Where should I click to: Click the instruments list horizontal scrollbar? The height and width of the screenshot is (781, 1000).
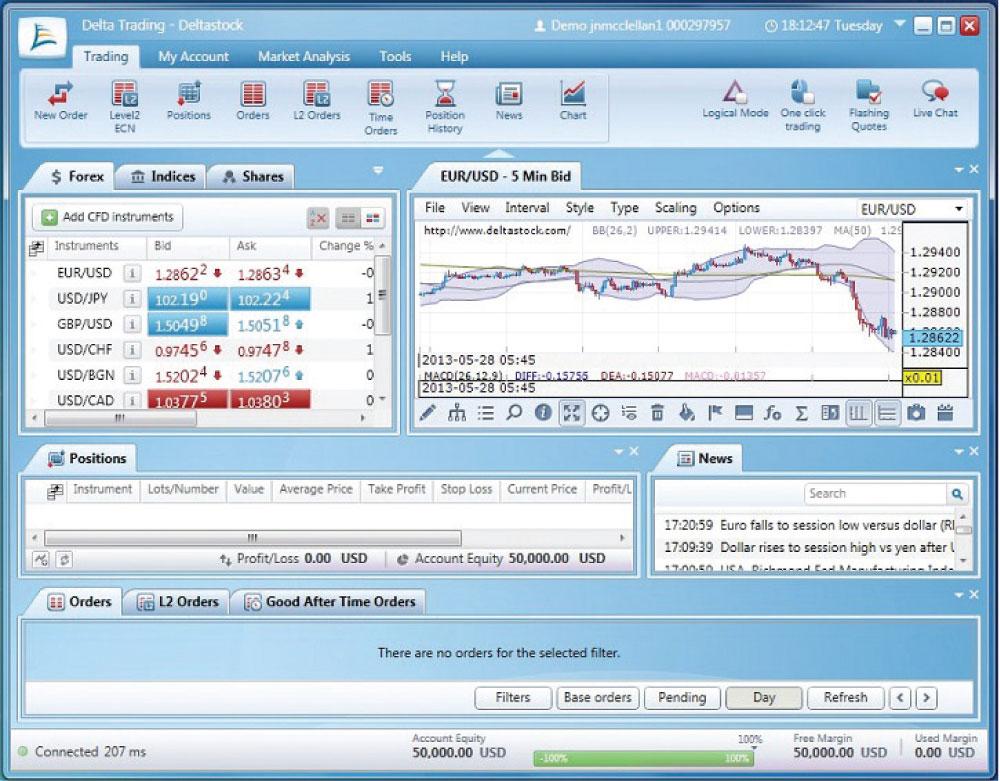pos(121,418)
